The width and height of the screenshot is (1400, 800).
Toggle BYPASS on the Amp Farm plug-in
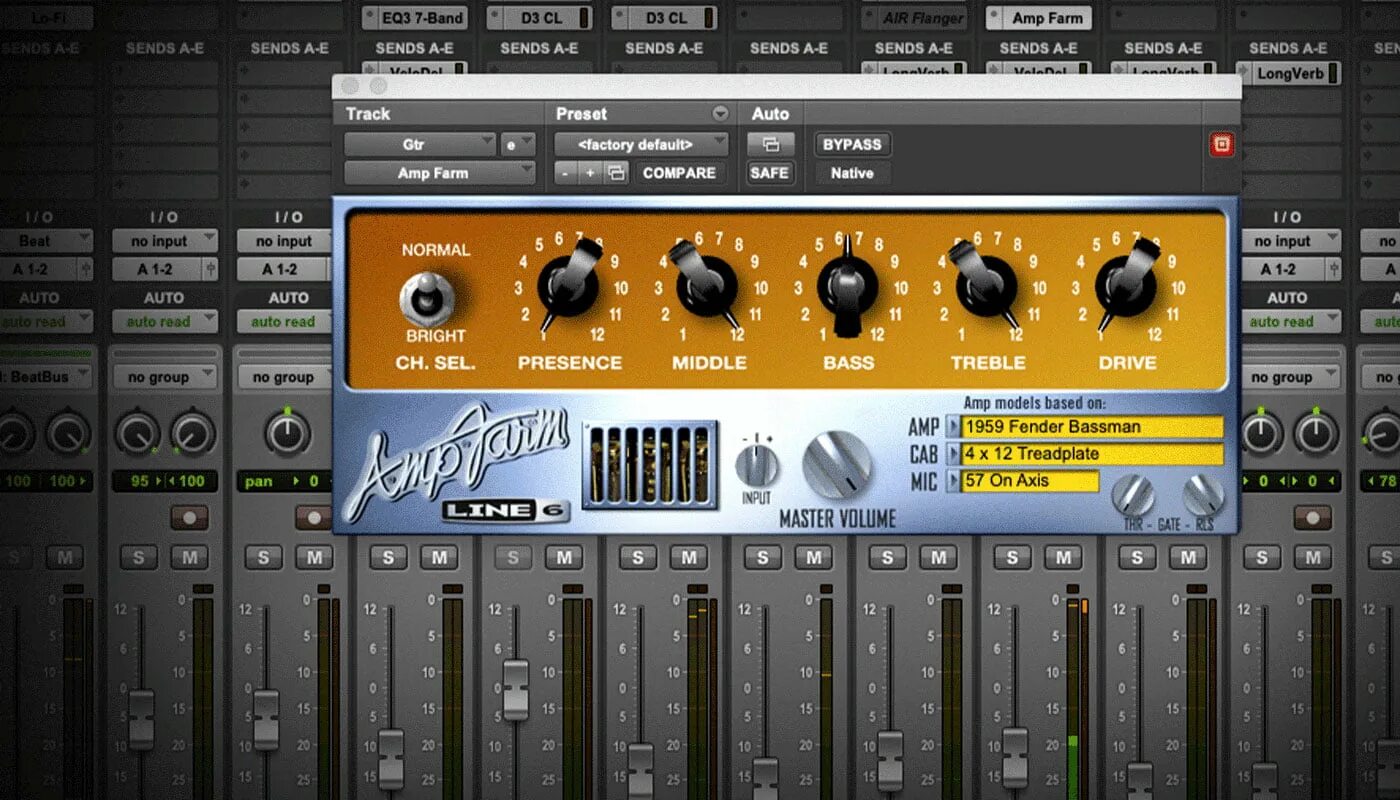click(x=851, y=144)
